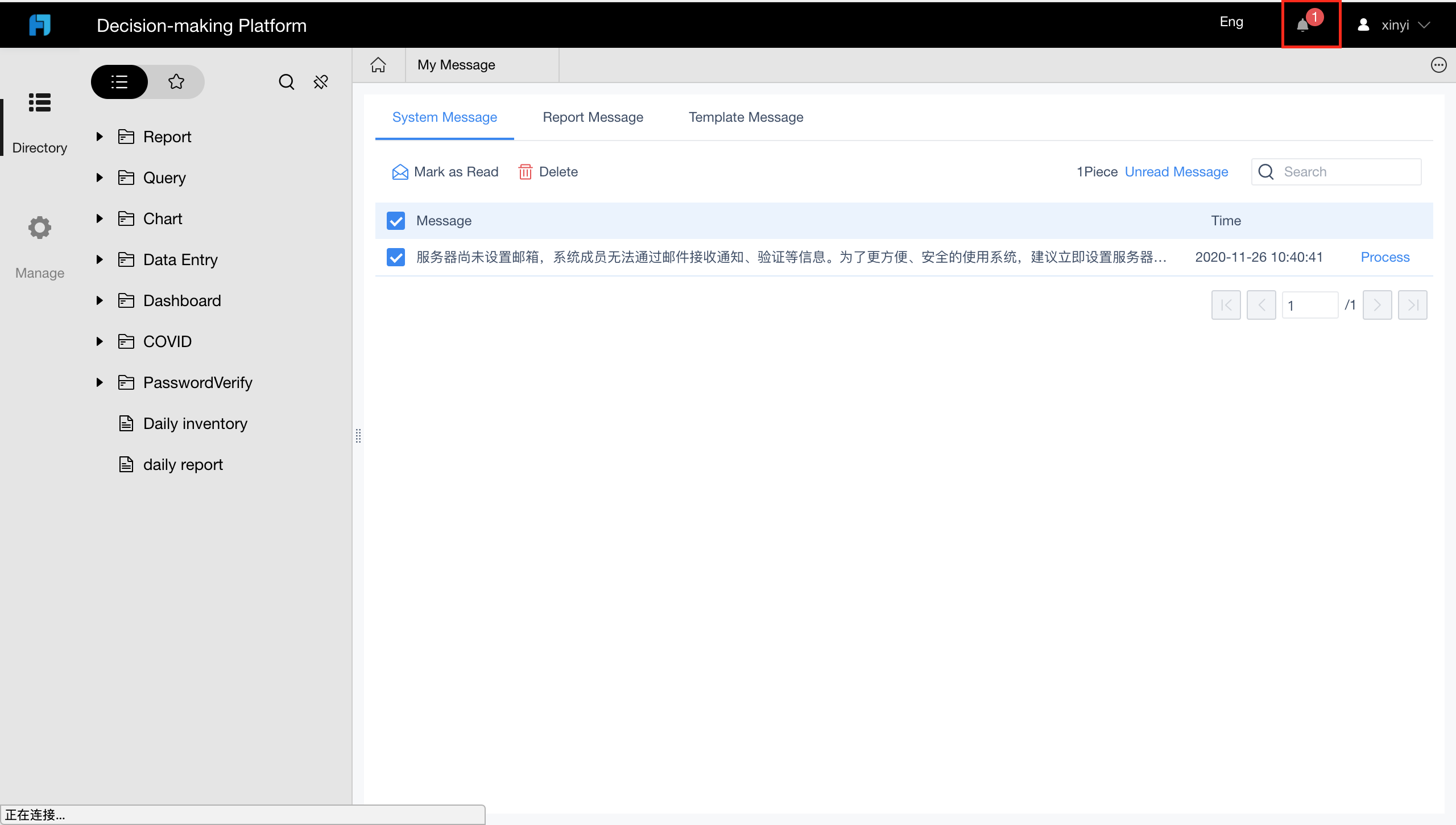The width and height of the screenshot is (1456, 825).
Task: Expand the Dashboard folder
Action: coord(100,300)
